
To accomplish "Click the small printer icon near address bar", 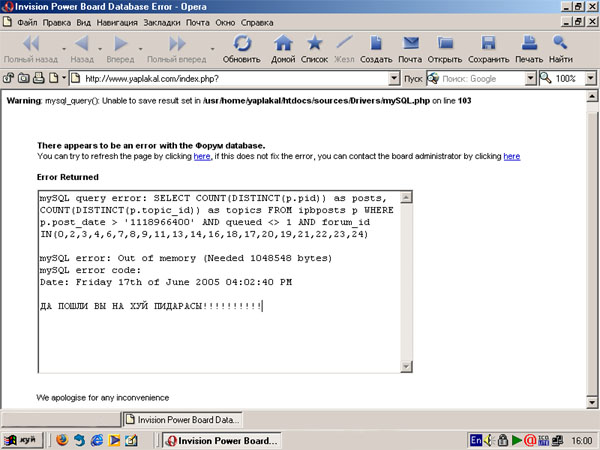I will coord(38,78).
